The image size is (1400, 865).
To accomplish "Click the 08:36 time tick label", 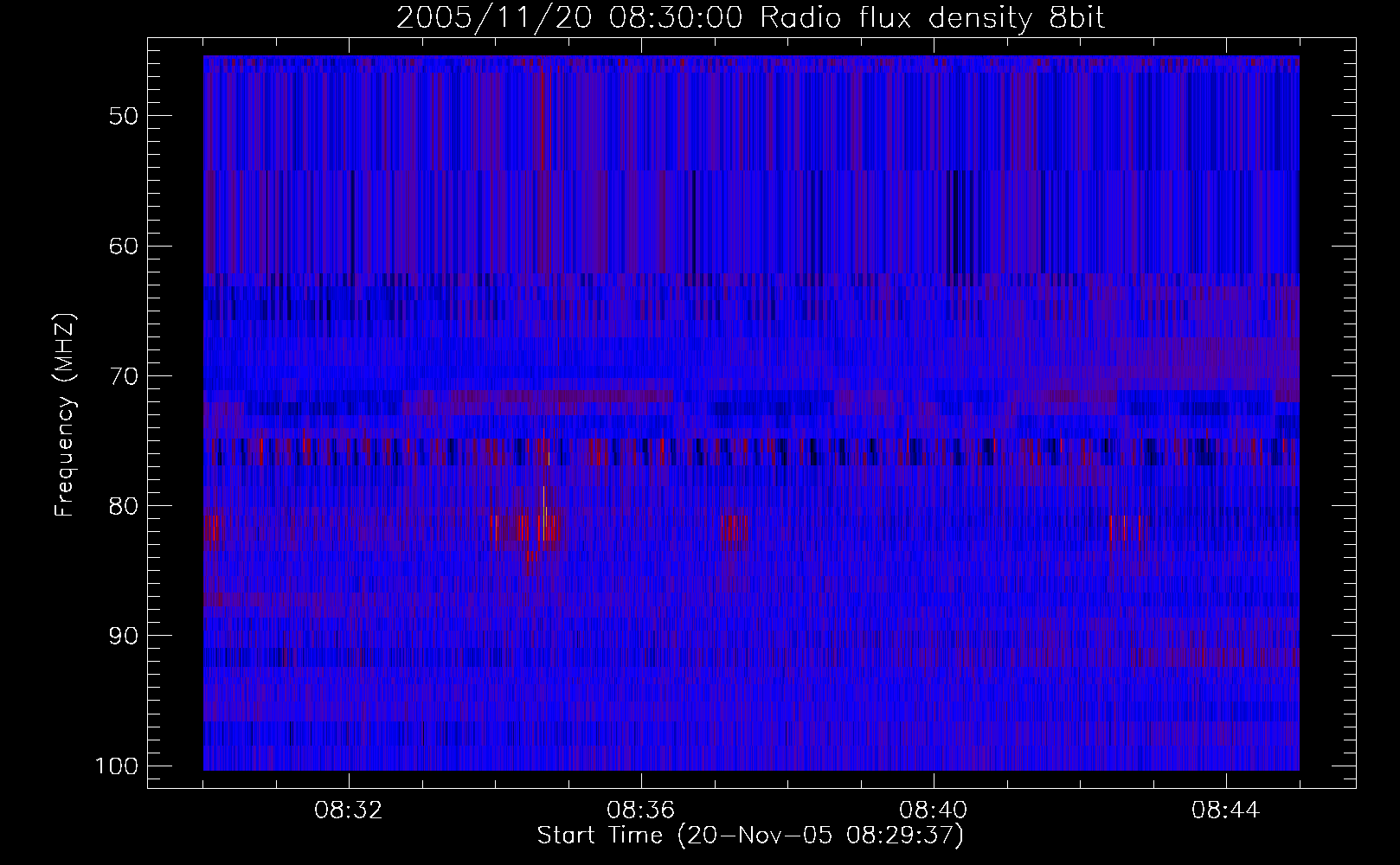I will tap(640, 811).
